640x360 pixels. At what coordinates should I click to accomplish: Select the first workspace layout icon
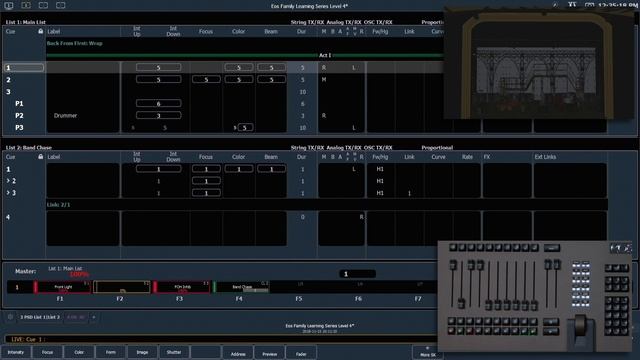pos(9,5)
